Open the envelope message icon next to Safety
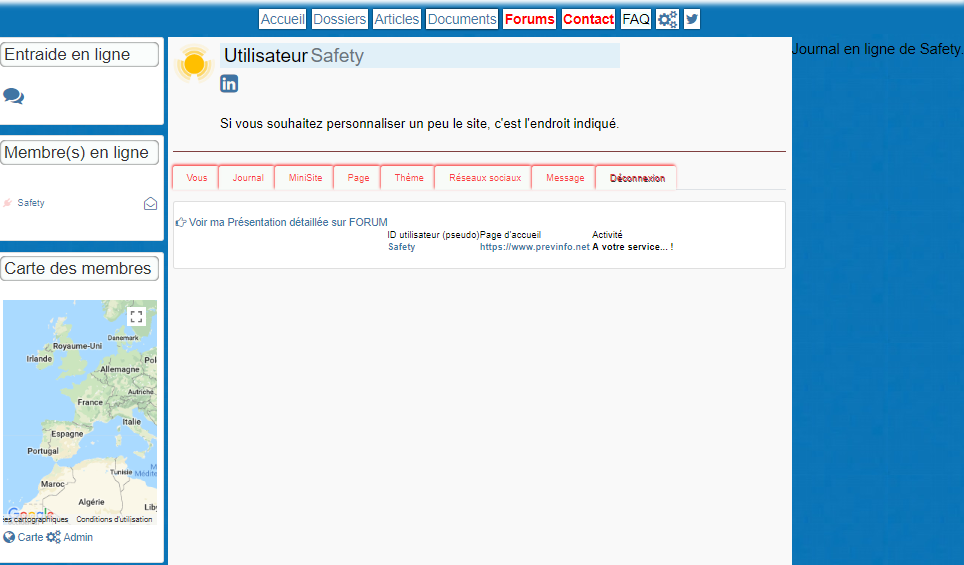Viewport: 964px width, 565px height. coord(150,203)
